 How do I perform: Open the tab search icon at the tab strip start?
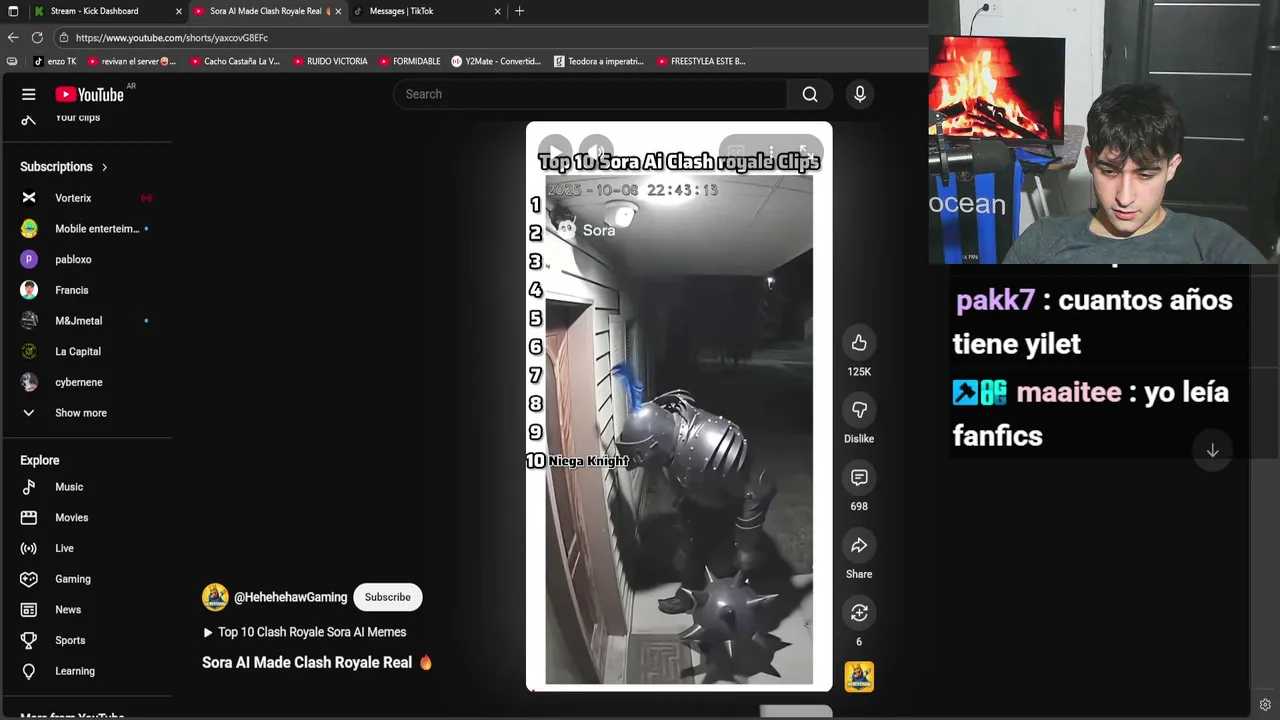(13, 11)
